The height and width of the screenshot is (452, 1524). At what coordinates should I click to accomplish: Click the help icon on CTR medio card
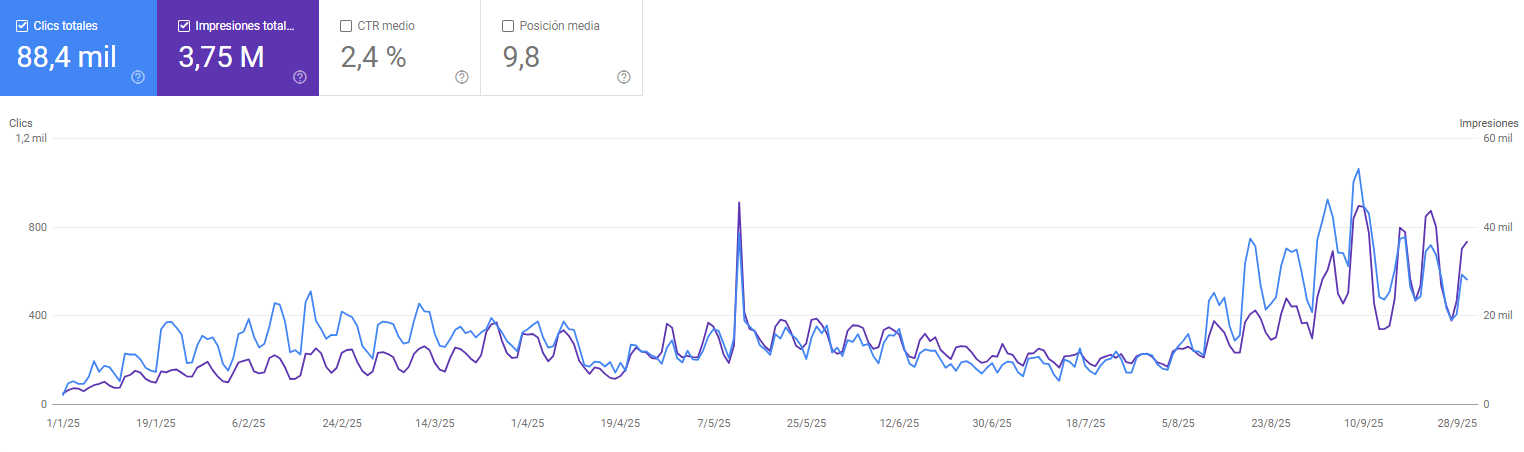pyautogui.click(x=462, y=77)
